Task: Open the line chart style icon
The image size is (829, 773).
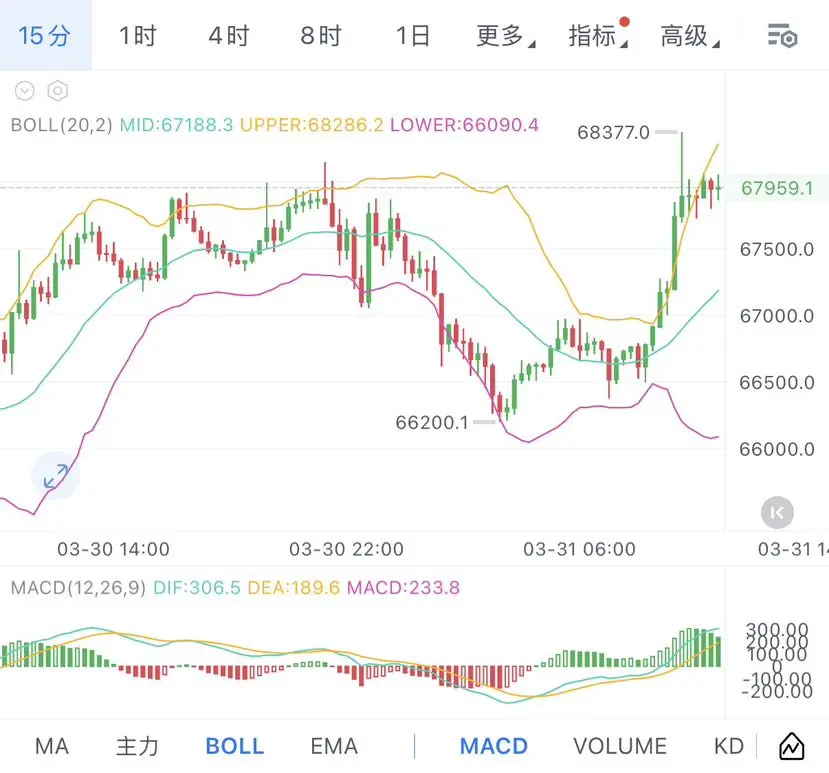Action: click(x=791, y=746)
